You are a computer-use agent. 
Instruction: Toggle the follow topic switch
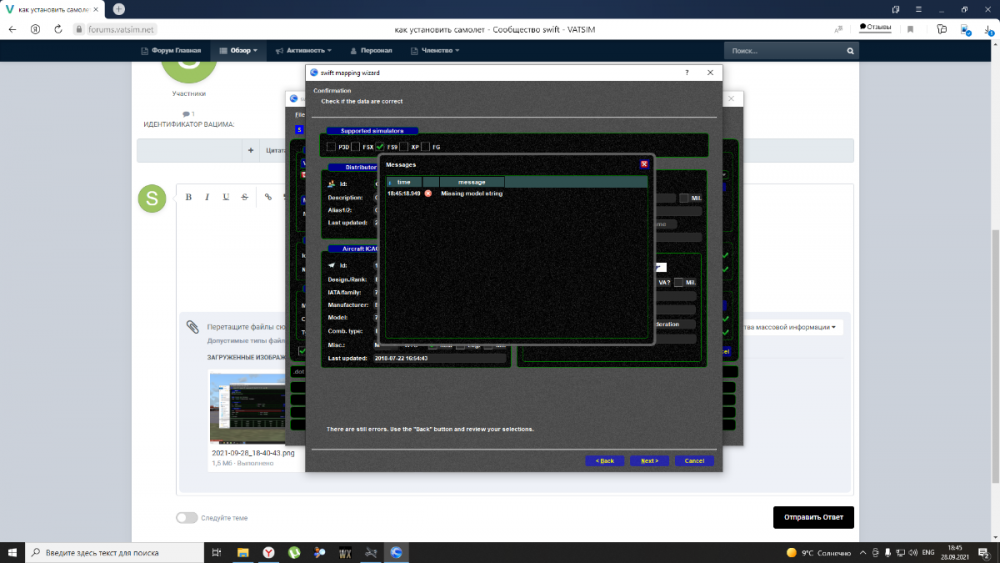click(186, 518)
